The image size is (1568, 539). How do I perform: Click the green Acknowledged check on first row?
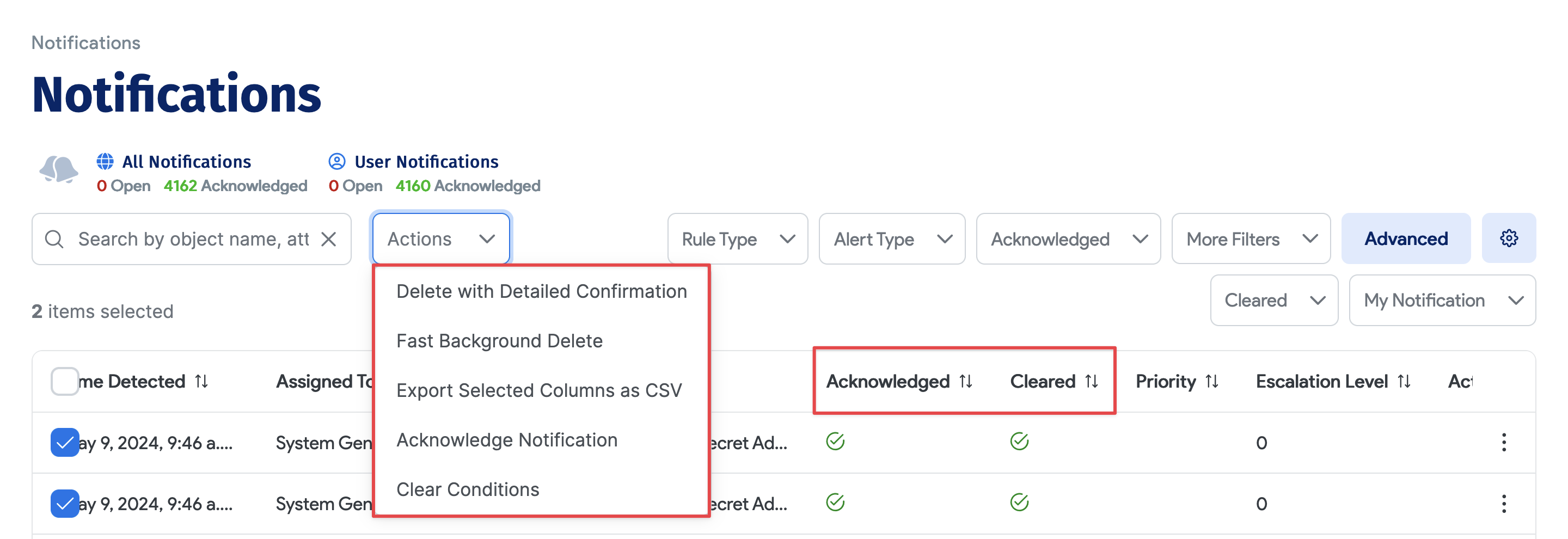pyautogui.click(x=836, y=442)
